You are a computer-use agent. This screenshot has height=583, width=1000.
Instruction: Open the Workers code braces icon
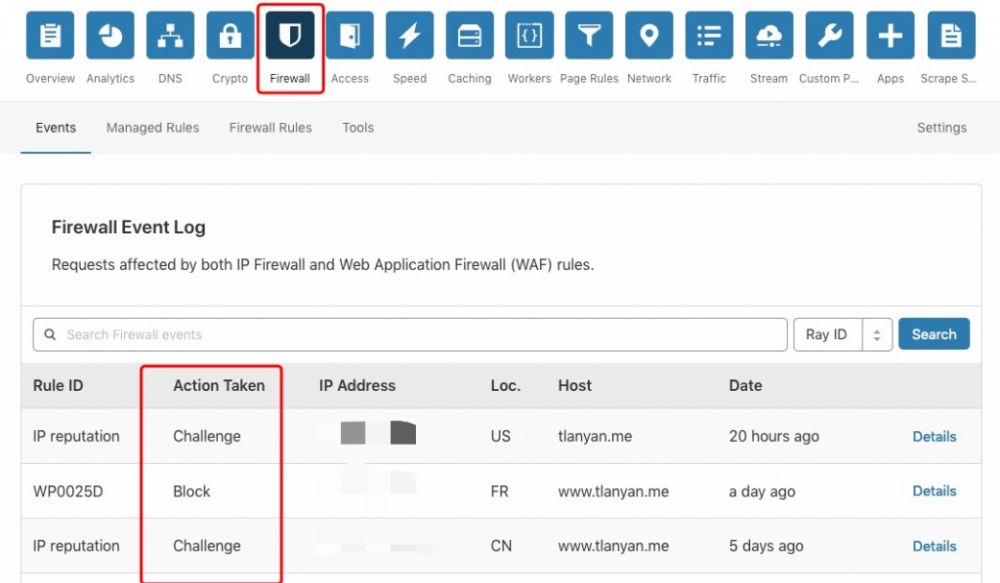[529, 37]
